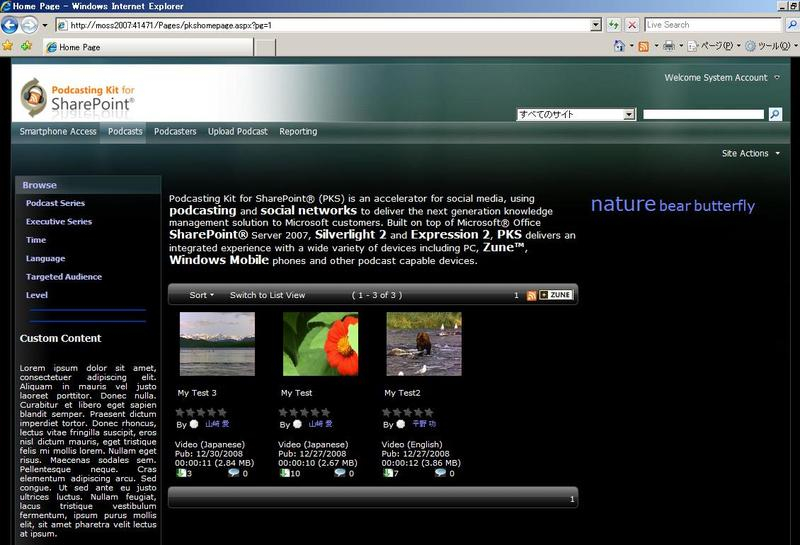Image resolution: width=800 pixels, height=545 pixels.
Task: Open the Upload Podcast nav tab
Action: point(238,132)
